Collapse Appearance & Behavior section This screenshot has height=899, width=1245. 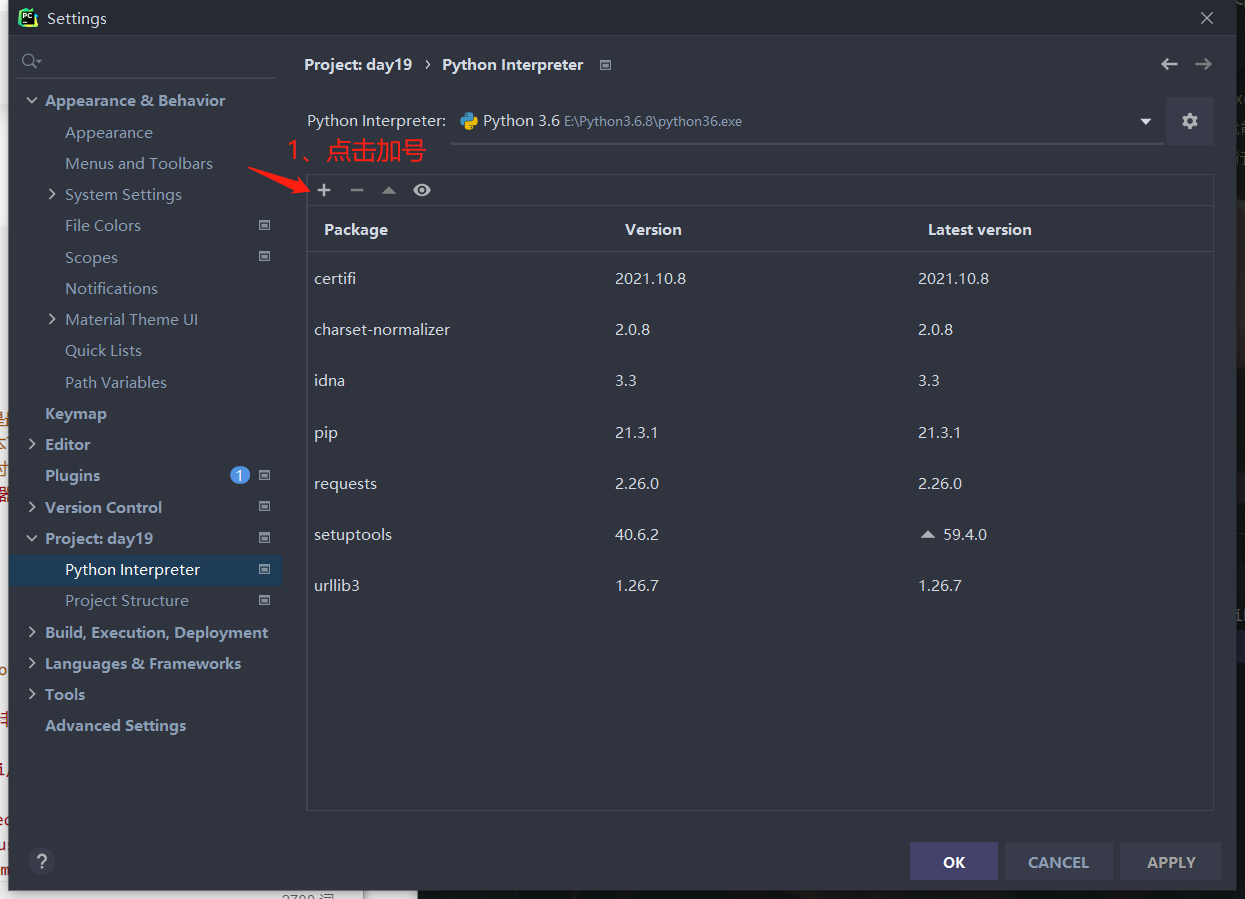(32, 101)
